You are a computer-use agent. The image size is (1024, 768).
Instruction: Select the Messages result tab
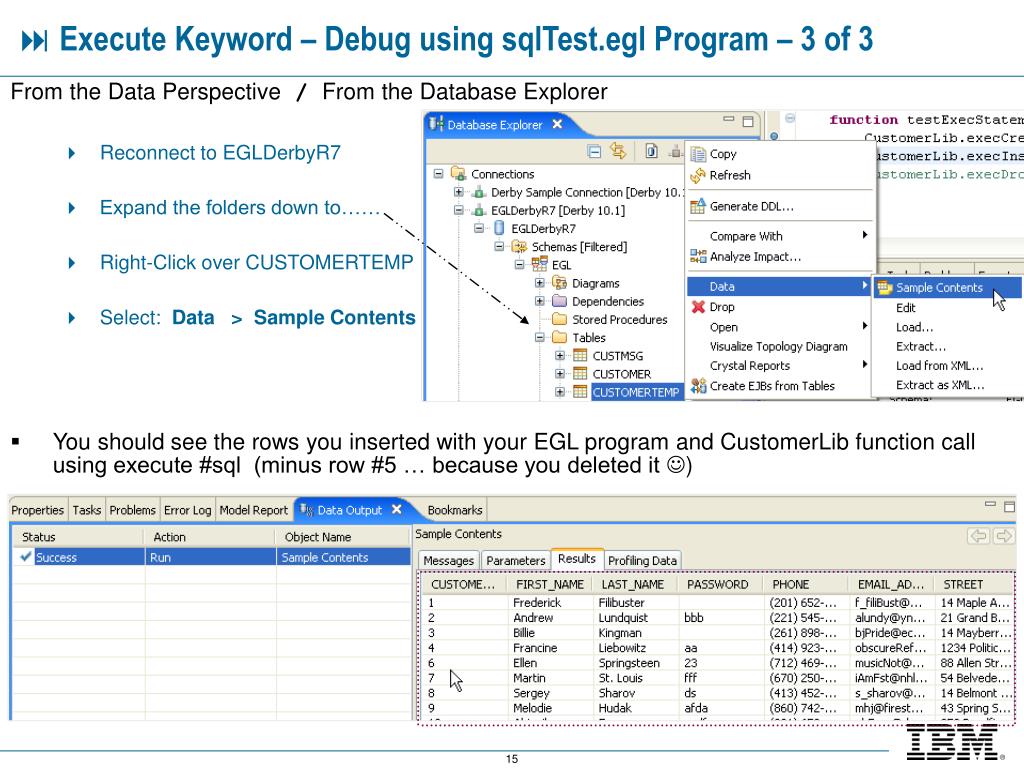pos(448,560)
